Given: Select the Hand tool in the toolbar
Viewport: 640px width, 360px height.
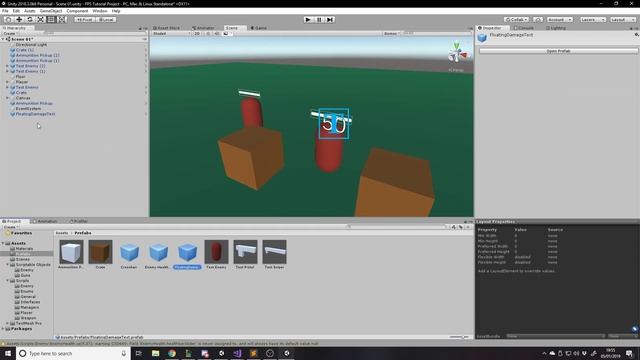Looking at the screenshot, I should pos(8,20).
